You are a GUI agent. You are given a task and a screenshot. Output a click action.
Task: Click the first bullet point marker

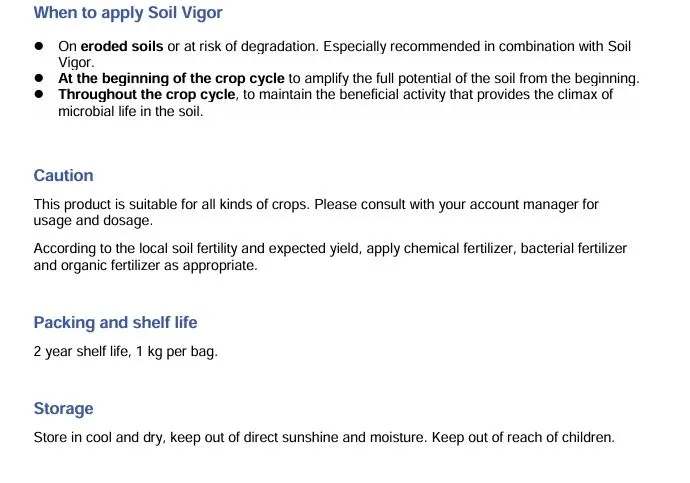pyautogui.click(x=41, y=46)
